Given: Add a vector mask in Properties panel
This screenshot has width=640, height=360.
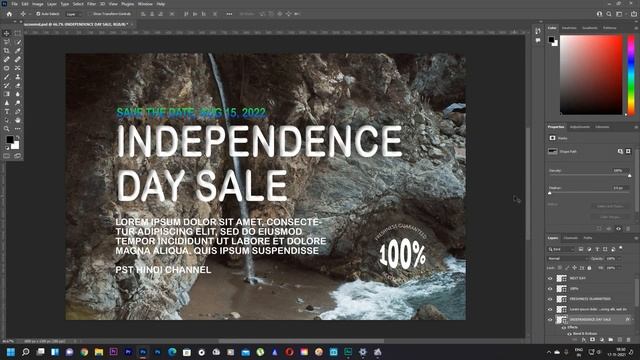Looking at the screenshot, I should pyautogui.click(x=628, y=151).
